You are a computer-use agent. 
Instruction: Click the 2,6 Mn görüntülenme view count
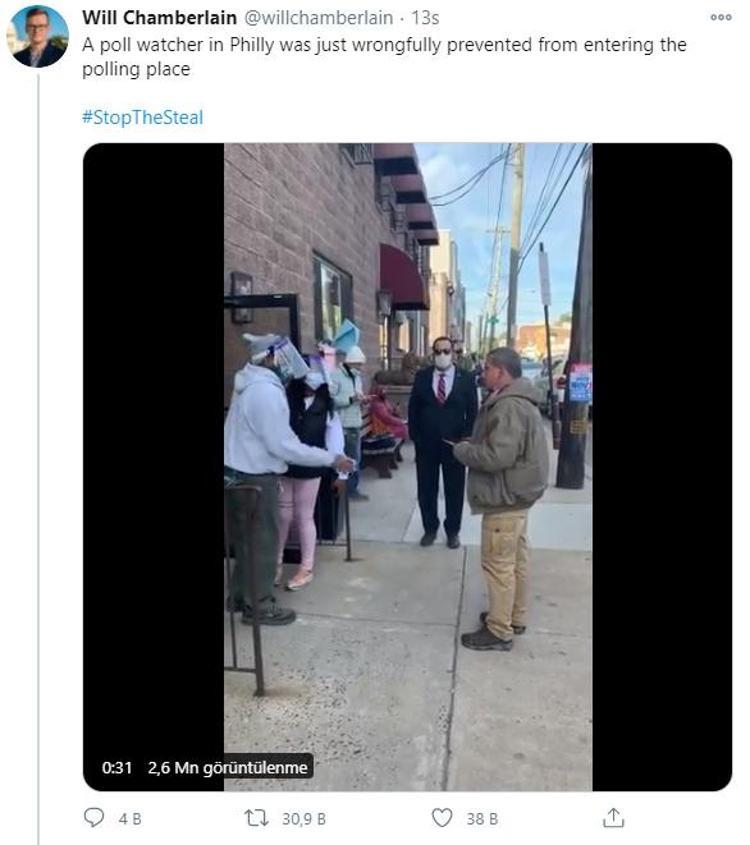point(227,767)
